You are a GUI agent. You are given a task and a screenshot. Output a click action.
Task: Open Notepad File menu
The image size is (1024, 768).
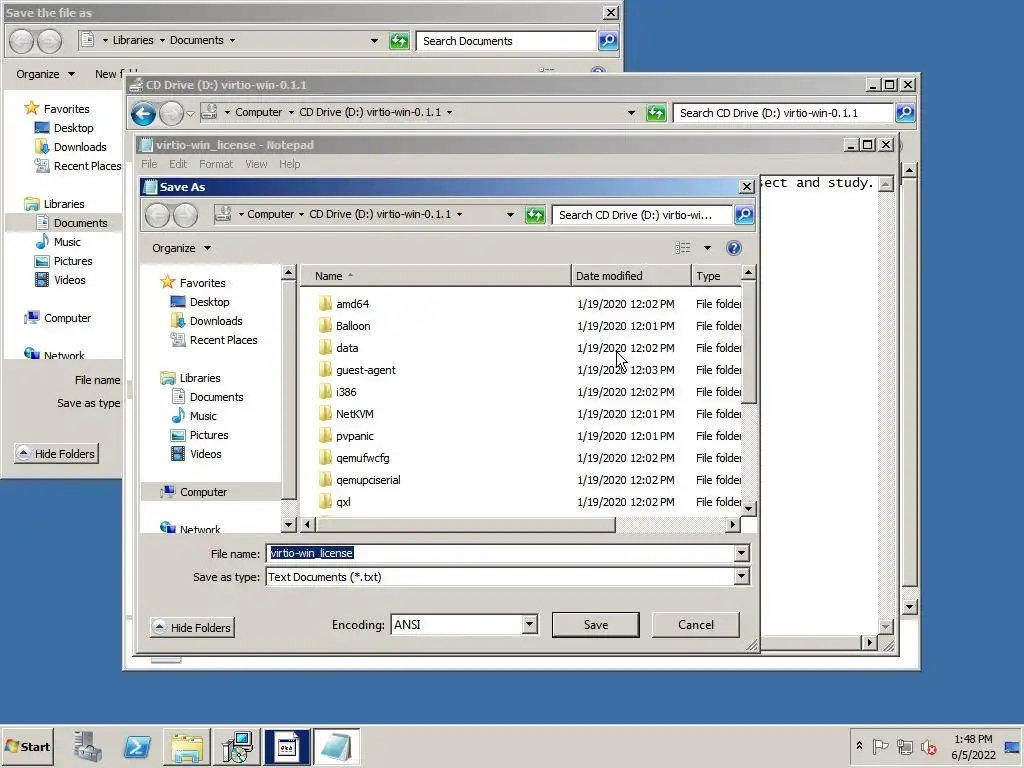[149, 164]
